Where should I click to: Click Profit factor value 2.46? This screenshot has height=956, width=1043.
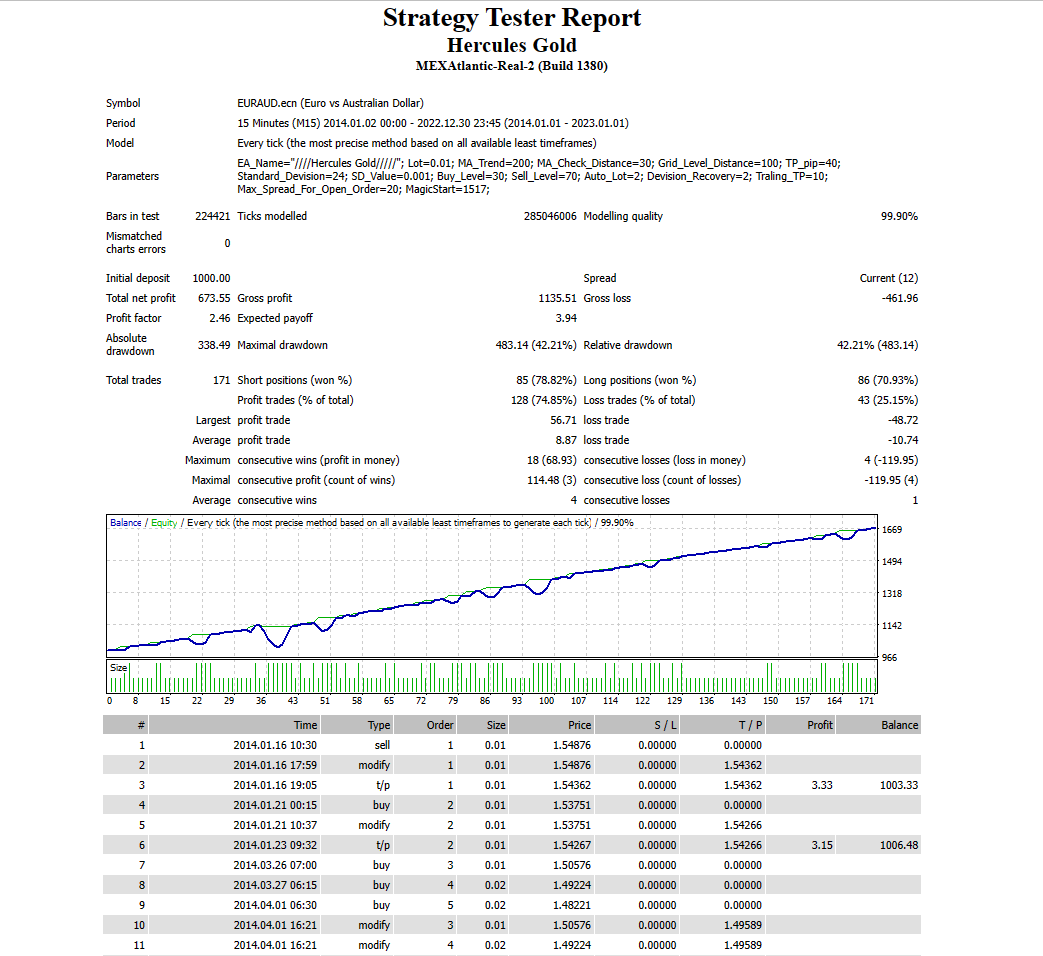point(220,318)
